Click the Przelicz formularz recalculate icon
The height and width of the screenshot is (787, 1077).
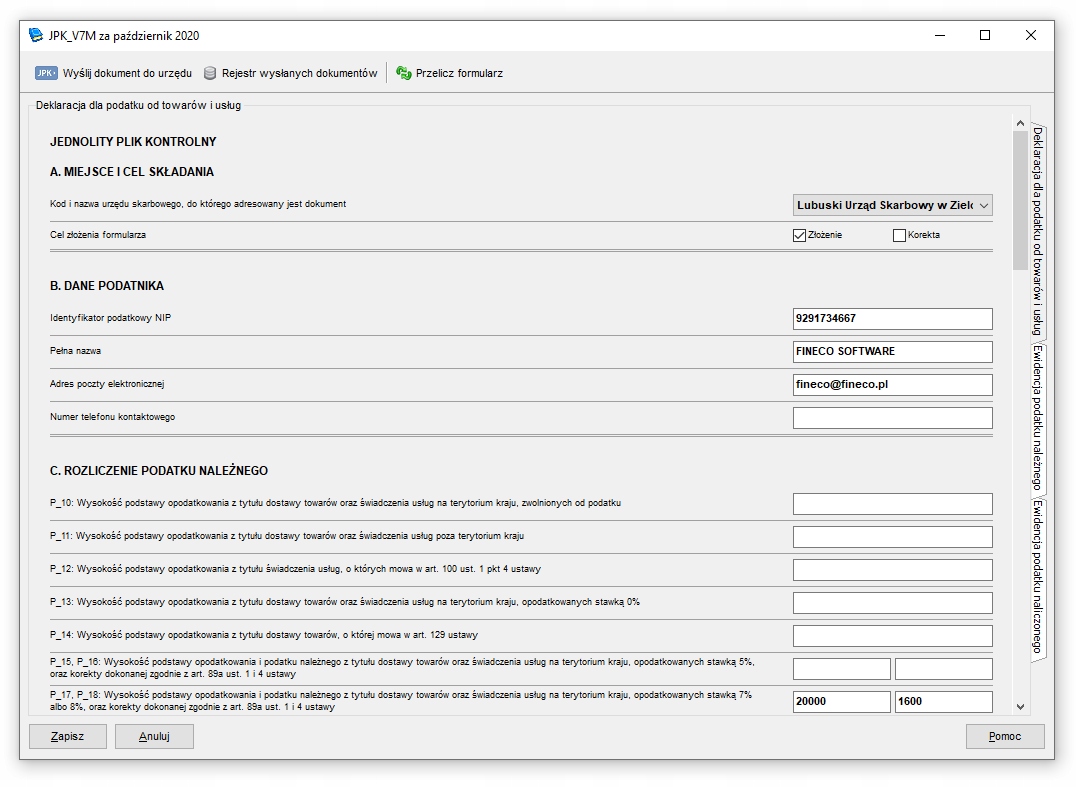click(x=404, y=73)
